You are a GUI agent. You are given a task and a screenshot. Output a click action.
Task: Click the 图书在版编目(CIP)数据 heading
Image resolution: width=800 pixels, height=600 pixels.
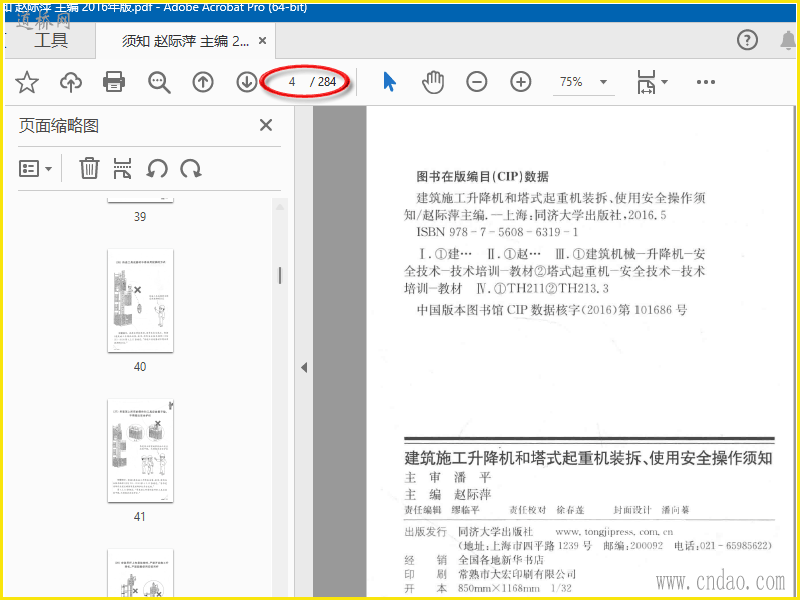tap(482, 177)
